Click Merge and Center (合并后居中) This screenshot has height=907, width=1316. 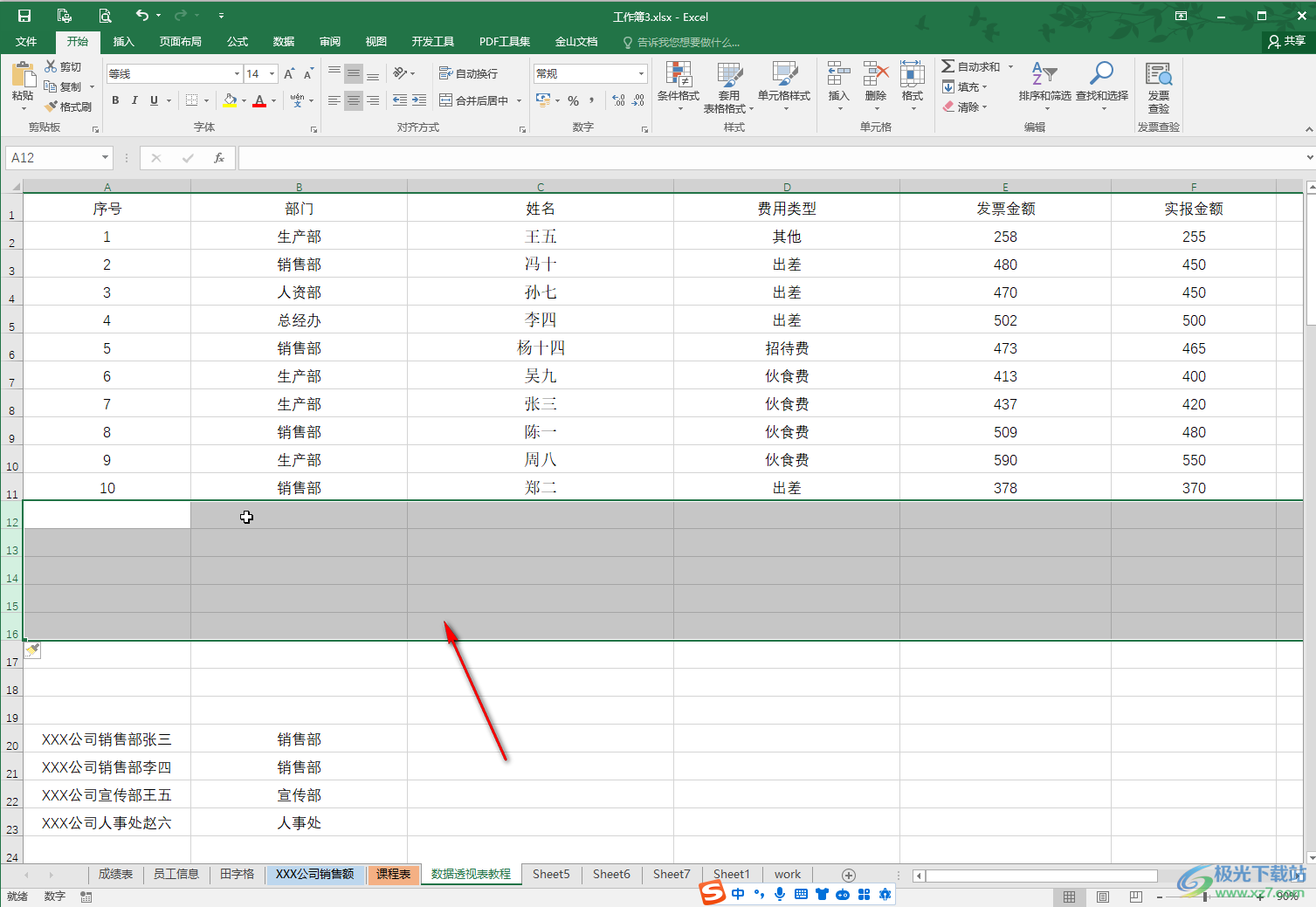pyautogui.click(x=474, y=100)
